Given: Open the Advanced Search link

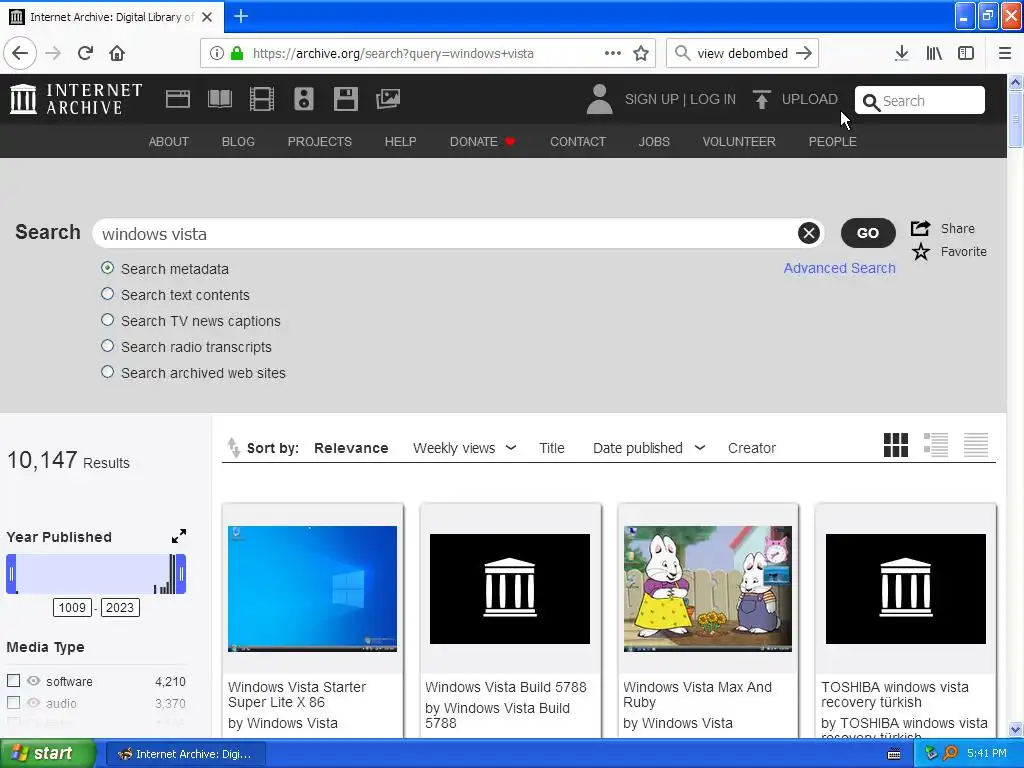Looking at the screenshot, I should [839, 268].
